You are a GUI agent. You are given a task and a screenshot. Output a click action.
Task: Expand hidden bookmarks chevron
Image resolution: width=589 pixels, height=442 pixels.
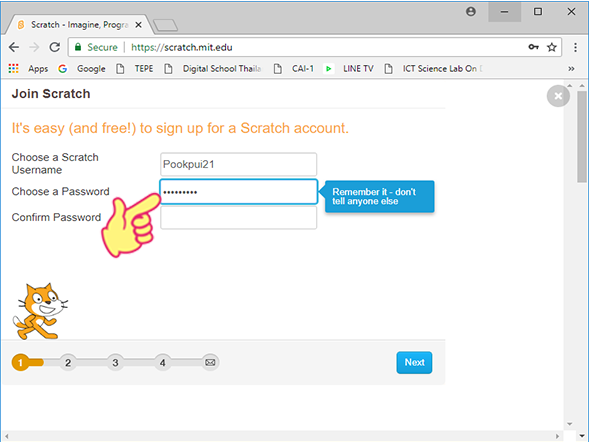pyautogui.click(x=571, y=69)
